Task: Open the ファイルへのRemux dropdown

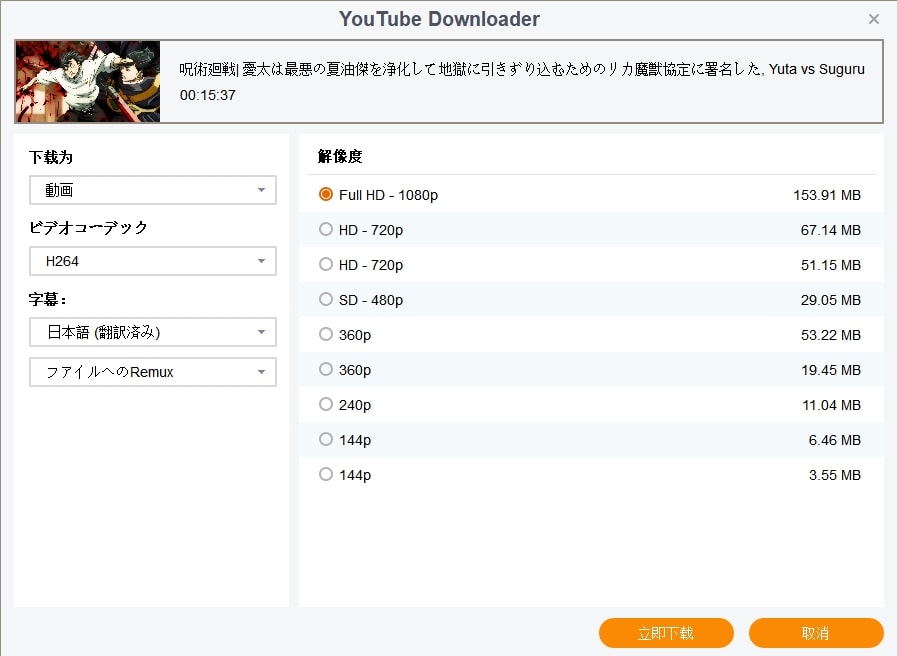Action: point(153,372)
